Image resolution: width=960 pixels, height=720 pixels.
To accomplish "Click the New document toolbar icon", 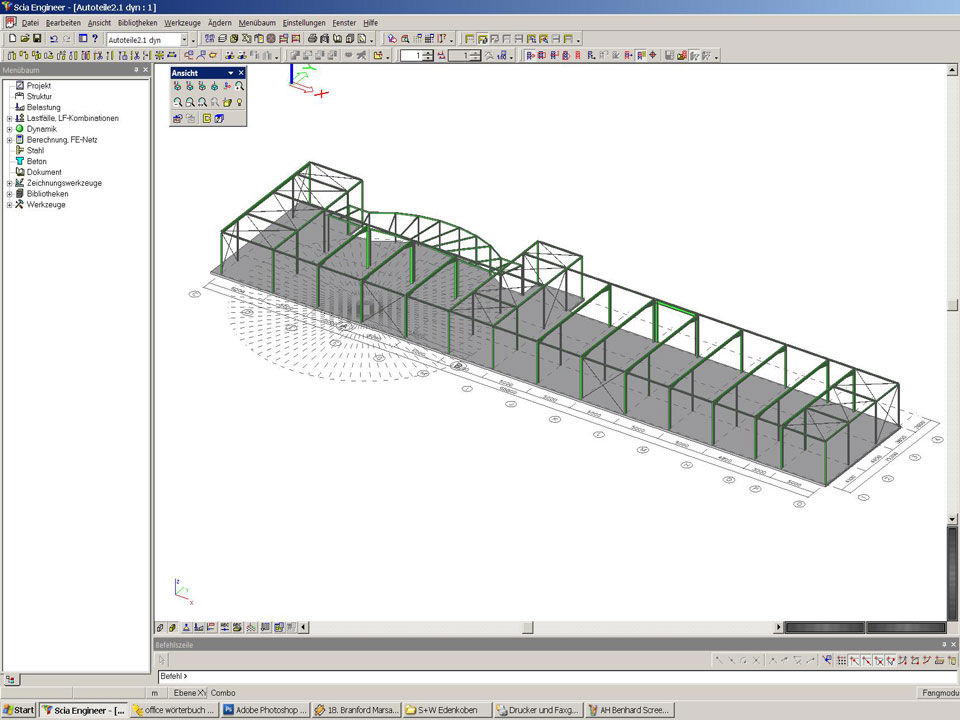I will coord(12,39).
